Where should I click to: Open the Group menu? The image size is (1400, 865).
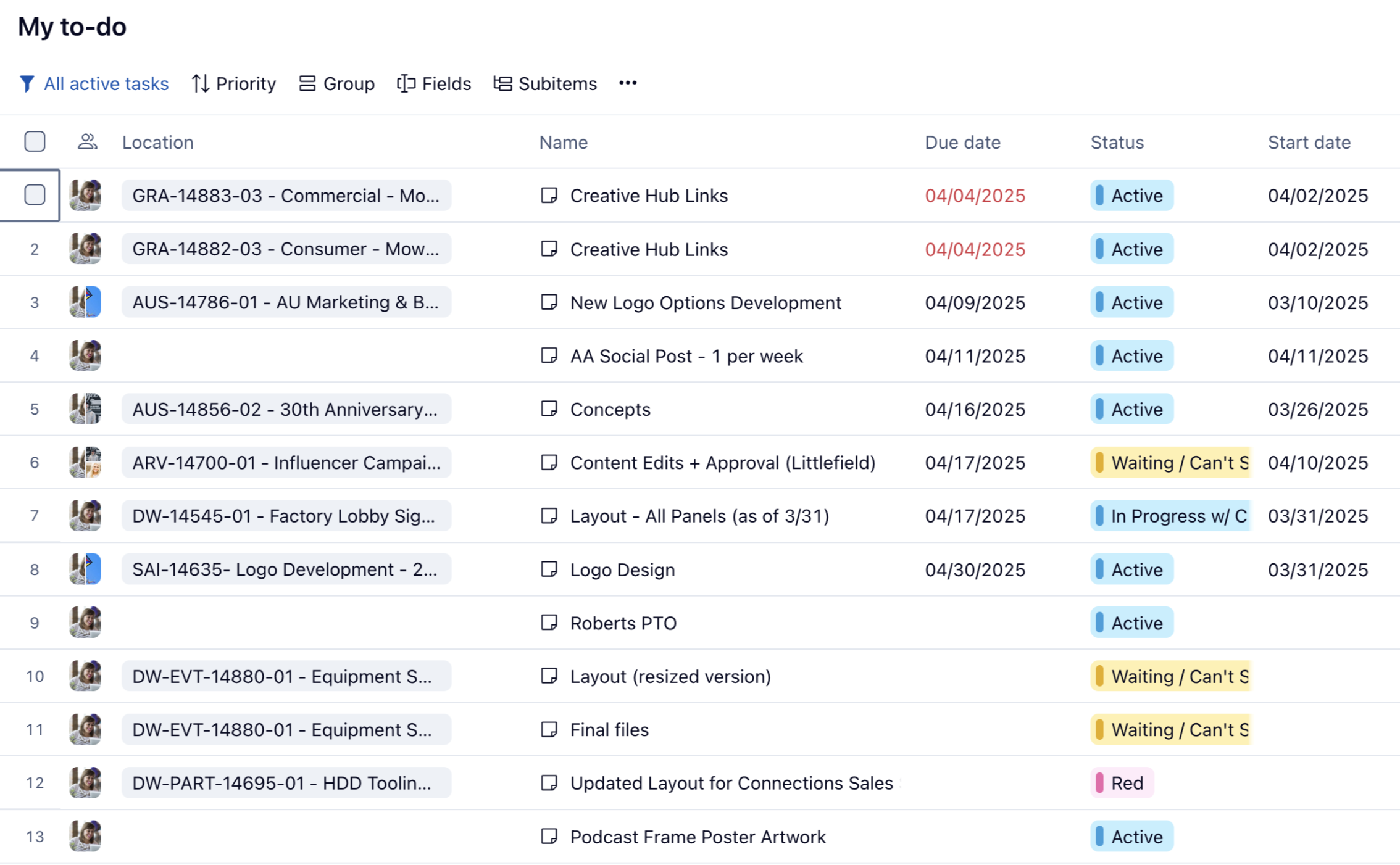(x=336, y=83)
